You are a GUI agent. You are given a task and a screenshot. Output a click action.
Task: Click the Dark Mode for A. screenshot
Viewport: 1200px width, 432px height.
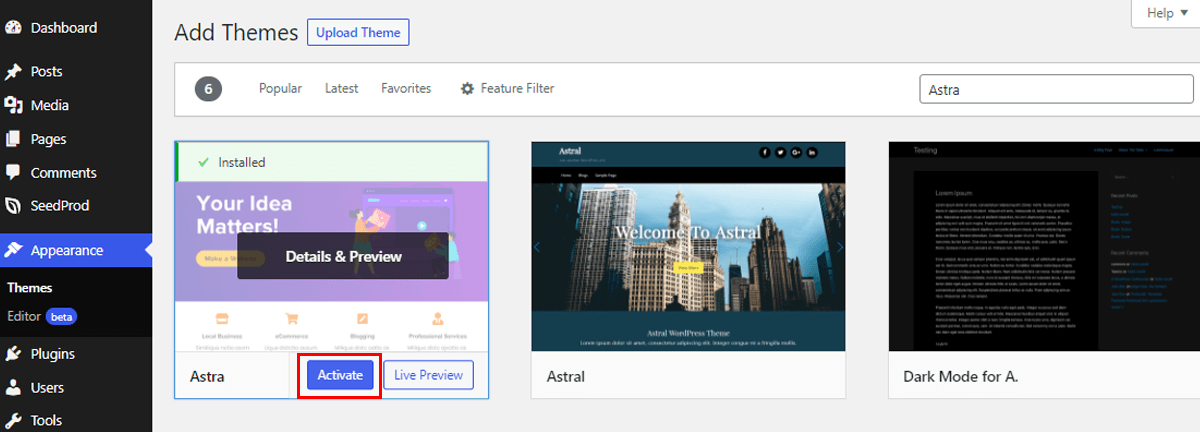click(1044, 247)
